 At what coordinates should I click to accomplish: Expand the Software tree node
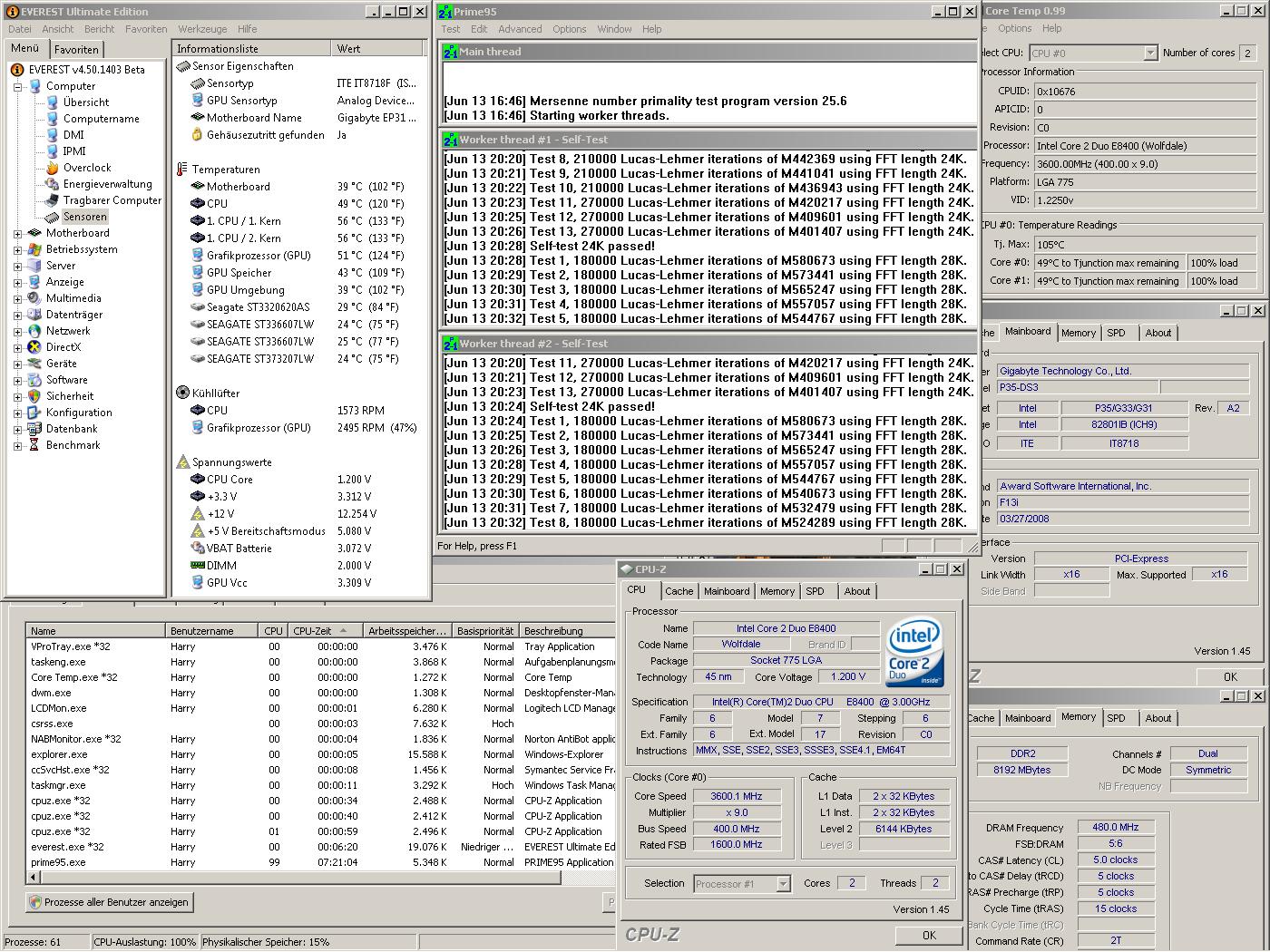point(17,381)
